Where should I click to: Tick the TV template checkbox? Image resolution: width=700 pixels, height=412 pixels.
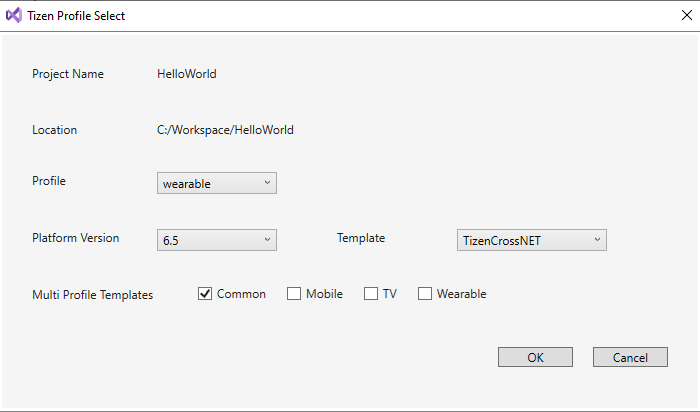[371, 294]
